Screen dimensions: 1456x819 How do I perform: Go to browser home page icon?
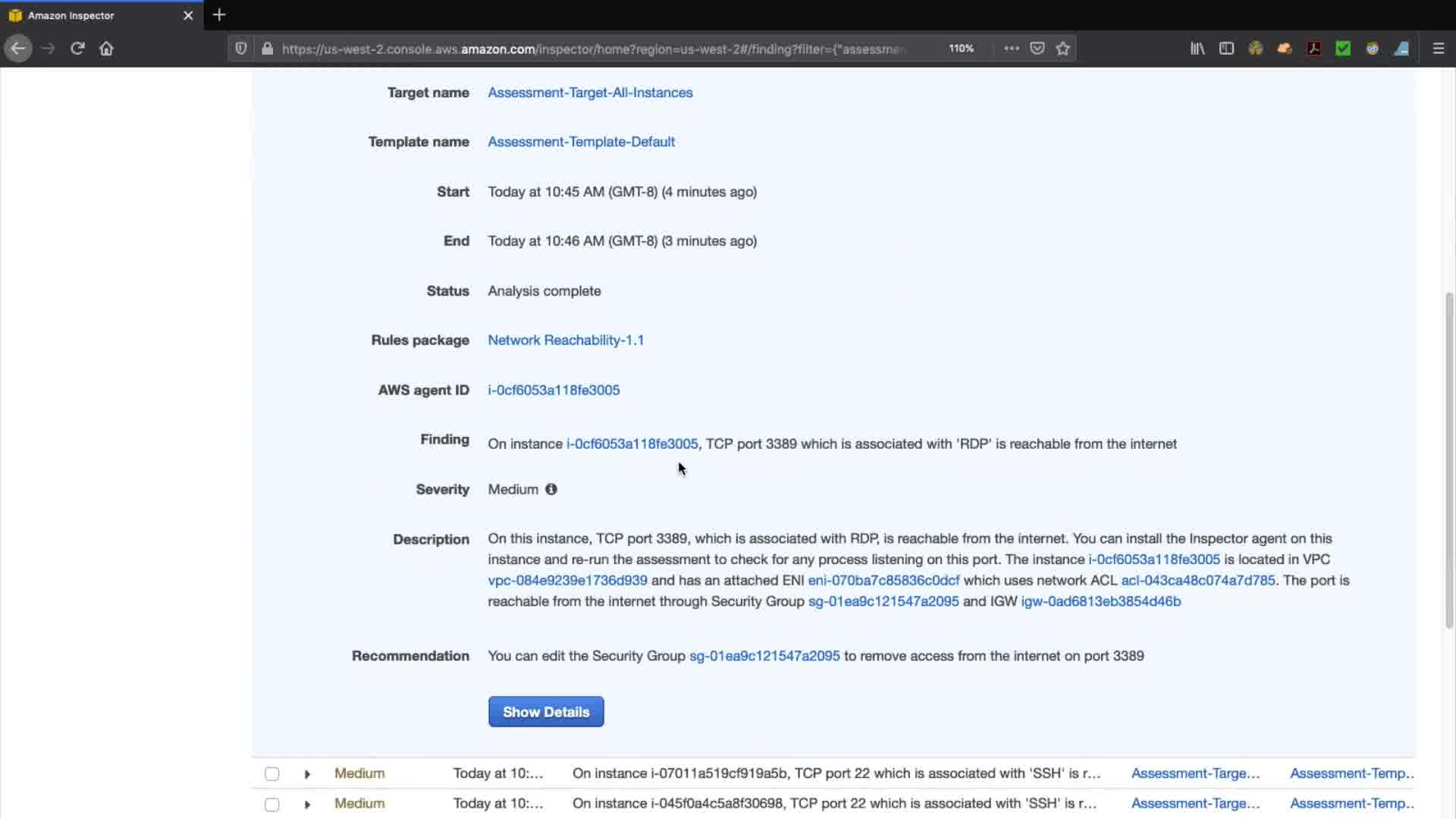tap(106, 49)
